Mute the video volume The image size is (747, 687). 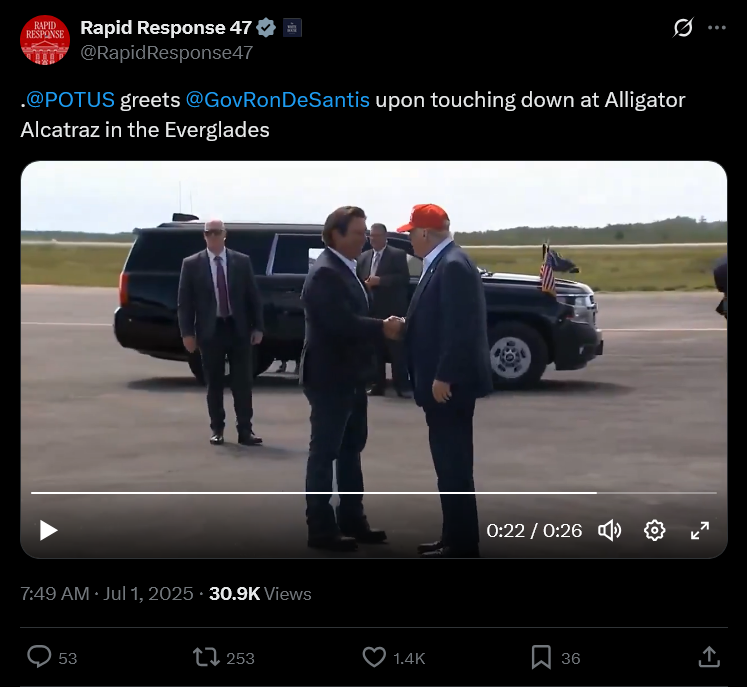click(609, 530)
